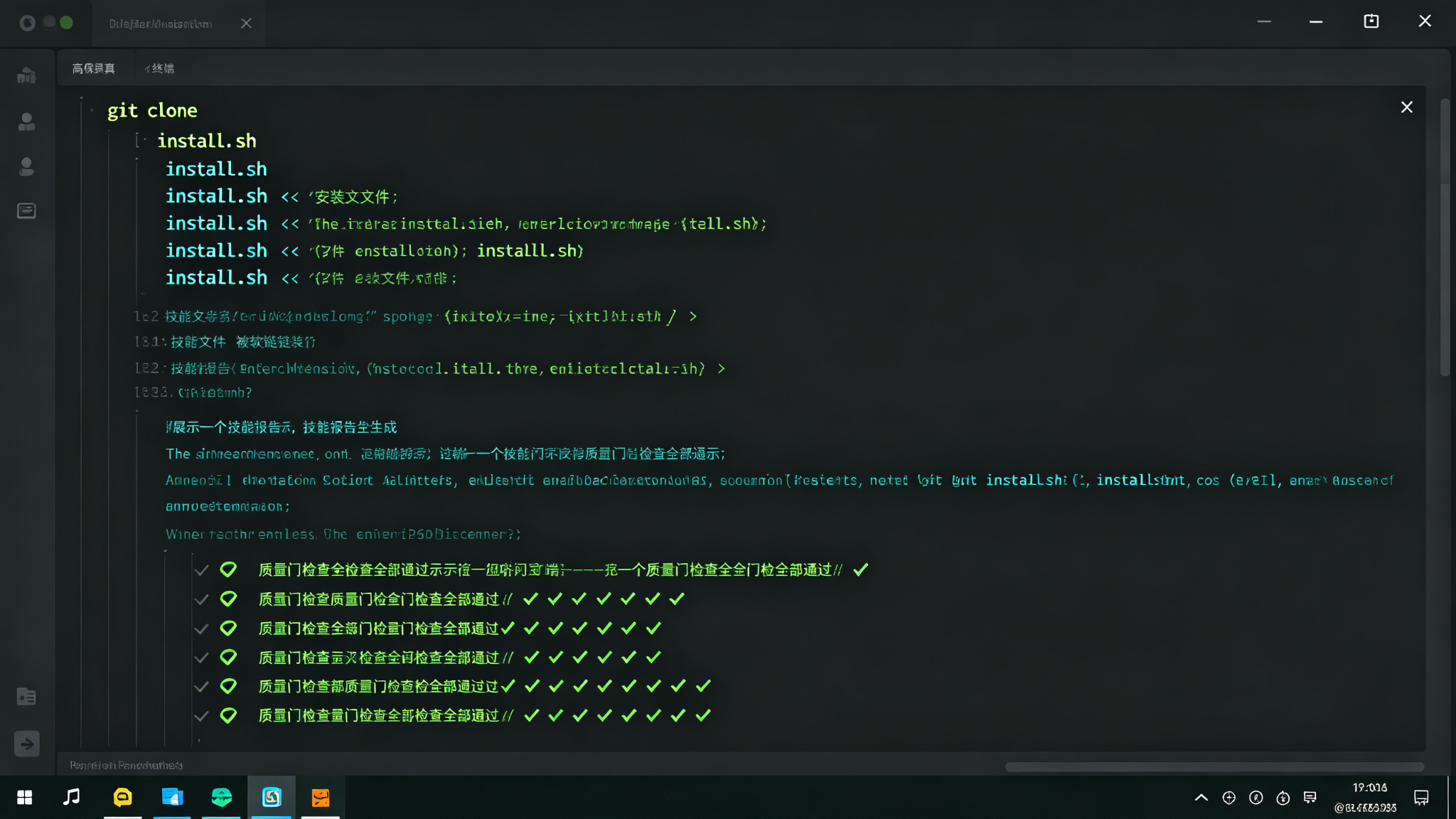The height and width of the screenshot is (819, 1456).
Task: Show hidden system tray icons chevron
Action: 1201,798
